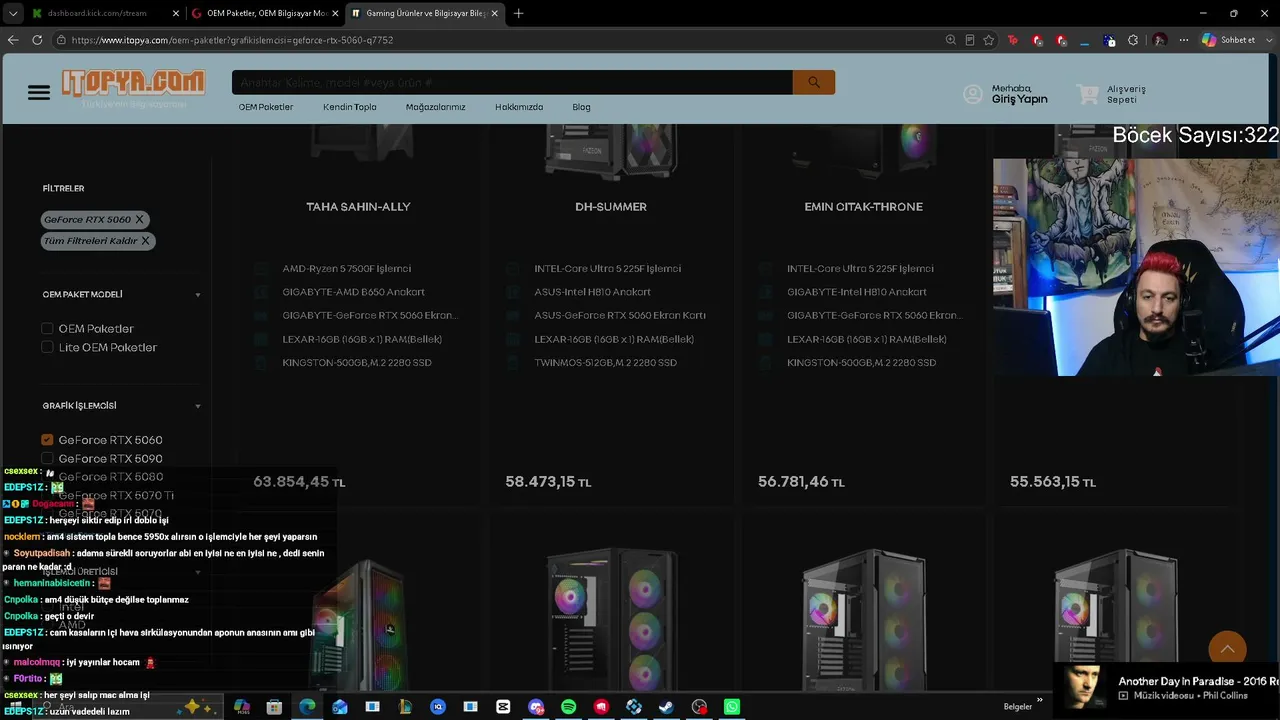Click the AMD-Ryzen 5 7500F İşlemci spec
The width and height of the screenshot is (1280, 720).
pos(346,269)
